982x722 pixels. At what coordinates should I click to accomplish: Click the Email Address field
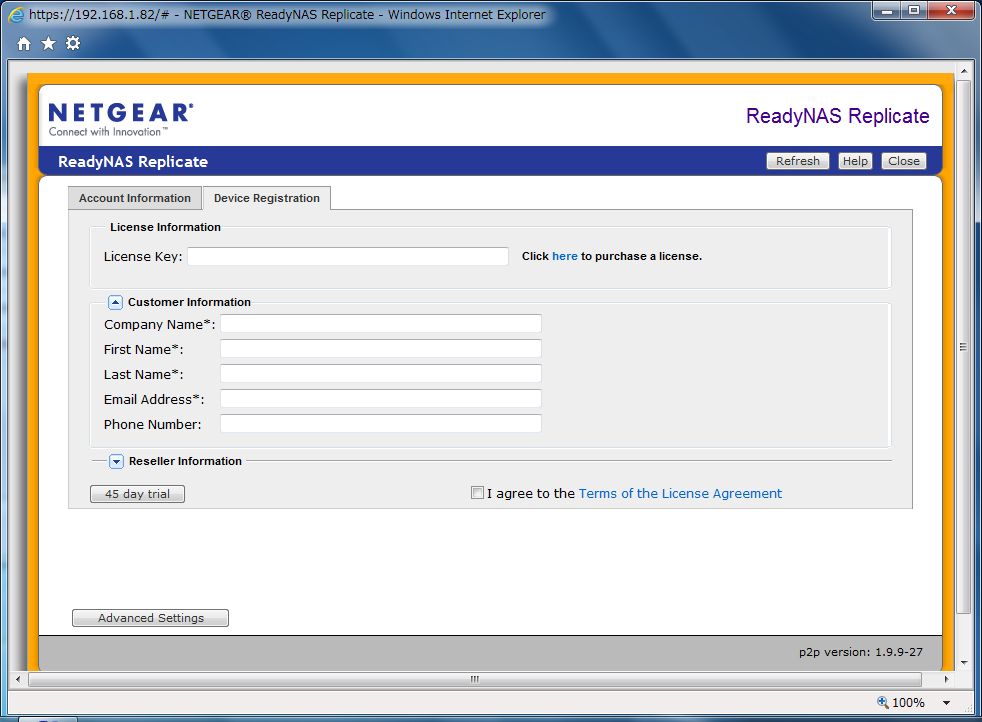click(380, 399)
